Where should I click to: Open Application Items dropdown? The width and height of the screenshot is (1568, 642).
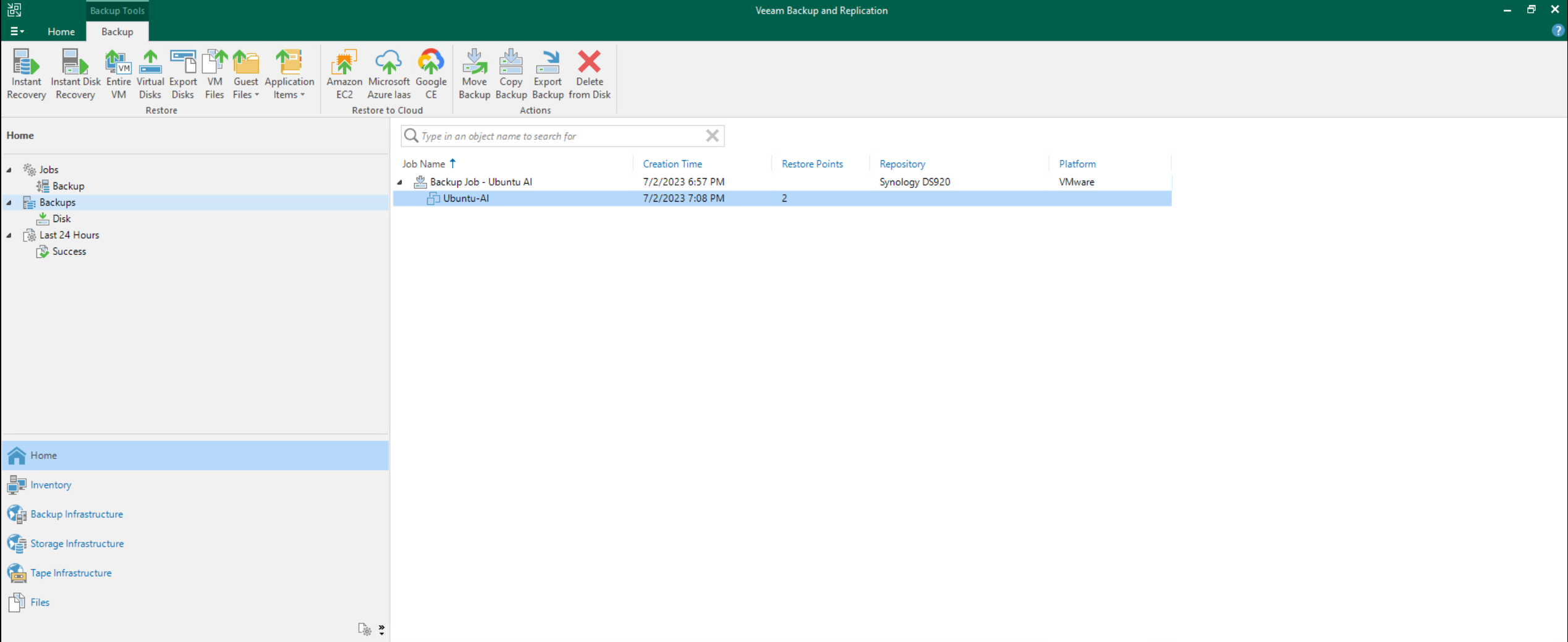pos(289,74)
